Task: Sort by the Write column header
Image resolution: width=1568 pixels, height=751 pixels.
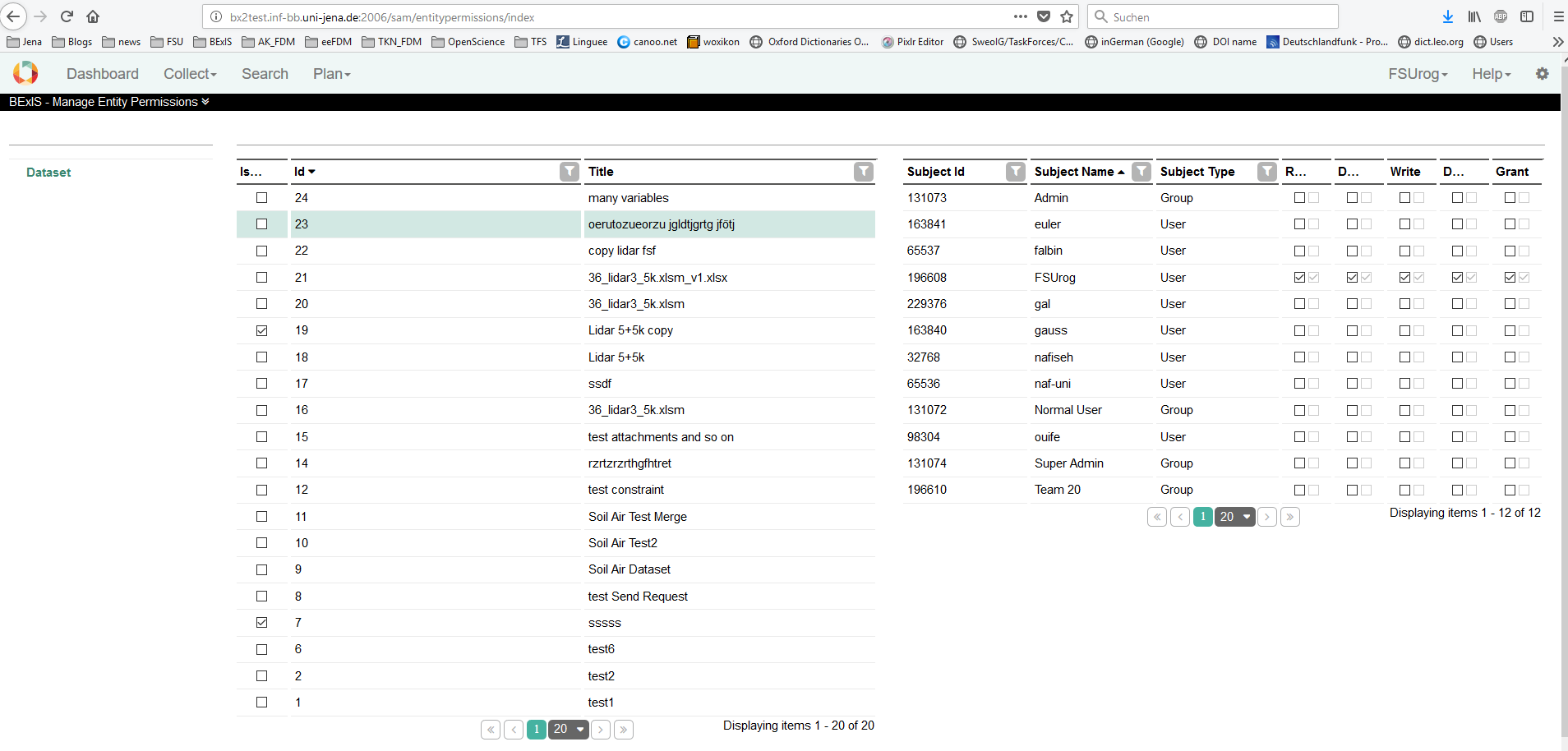Action: coord(1405,171)
